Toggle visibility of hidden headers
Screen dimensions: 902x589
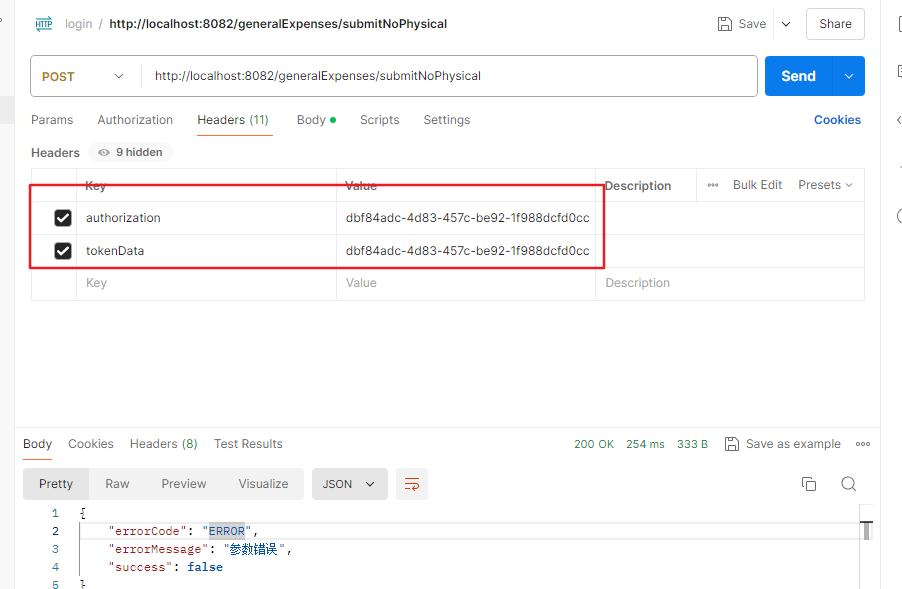click(x=130, y=152)
